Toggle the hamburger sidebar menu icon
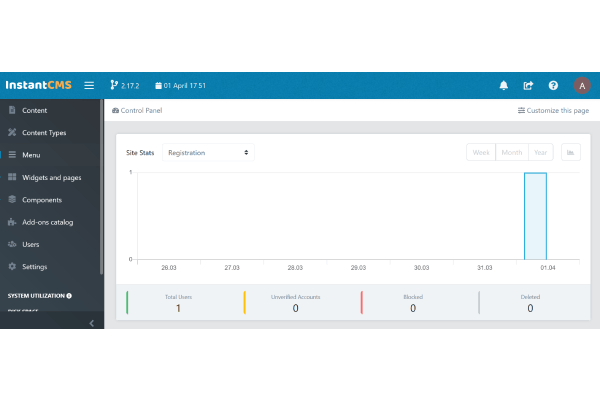600x400 pixels. pyautogui.click(x=89, y=86)
